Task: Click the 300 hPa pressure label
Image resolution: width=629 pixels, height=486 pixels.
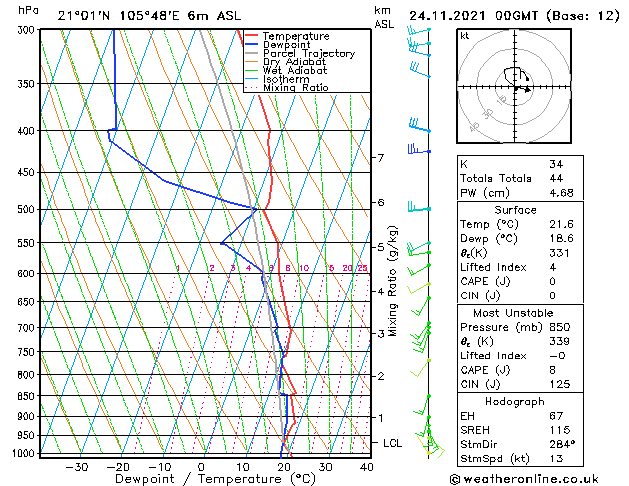Action: [x=28, y=30]
